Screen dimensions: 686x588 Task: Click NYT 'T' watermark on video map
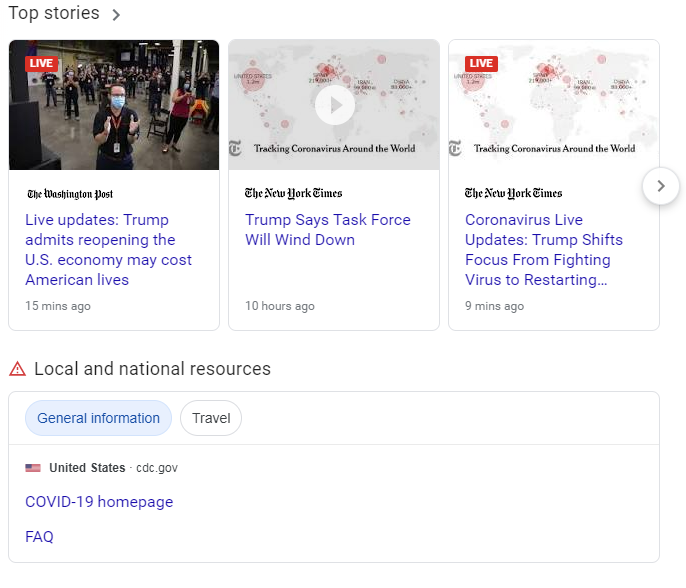click(x=235, y=148)
